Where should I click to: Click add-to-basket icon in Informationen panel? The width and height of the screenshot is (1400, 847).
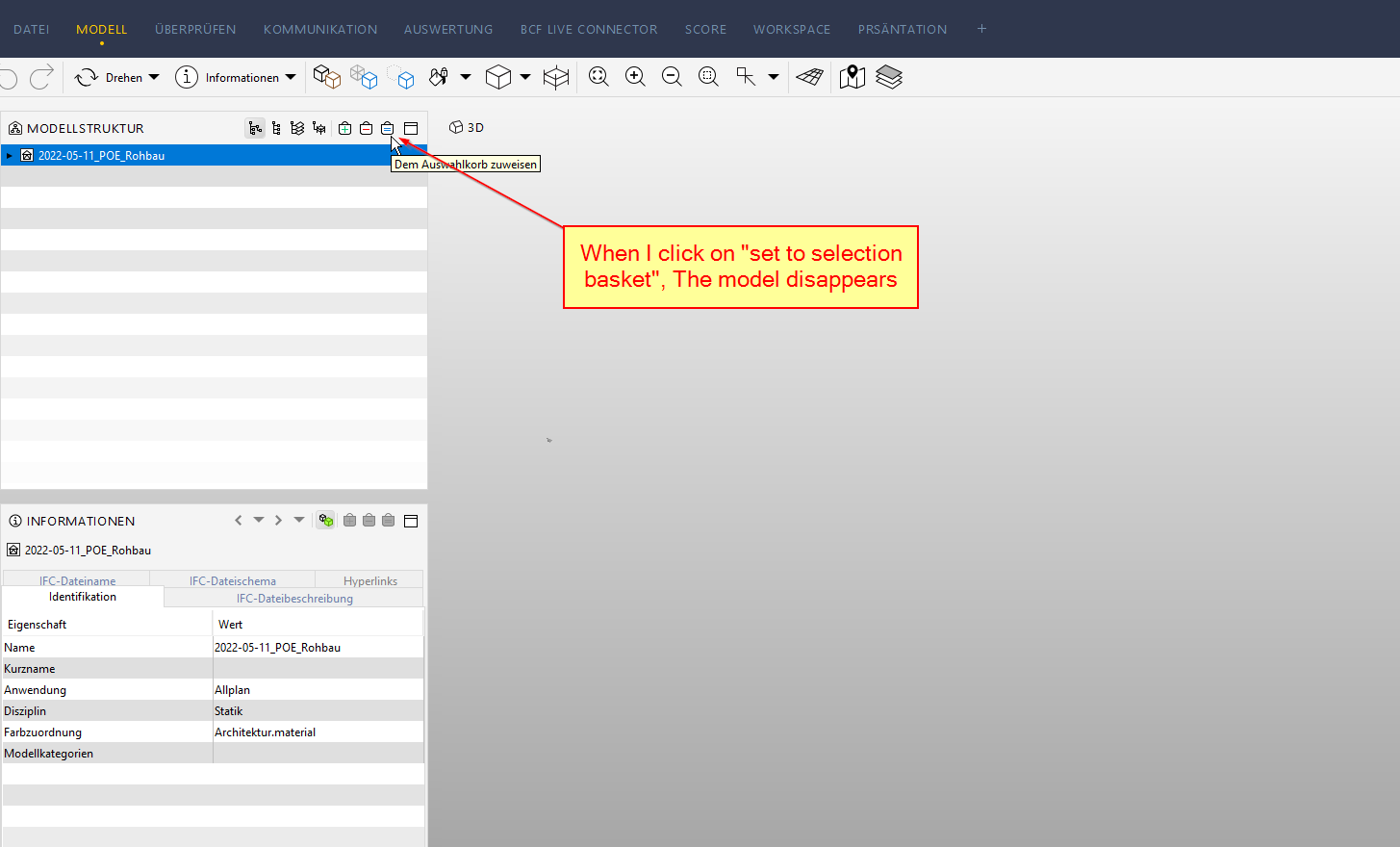click(x=349, y=520)
